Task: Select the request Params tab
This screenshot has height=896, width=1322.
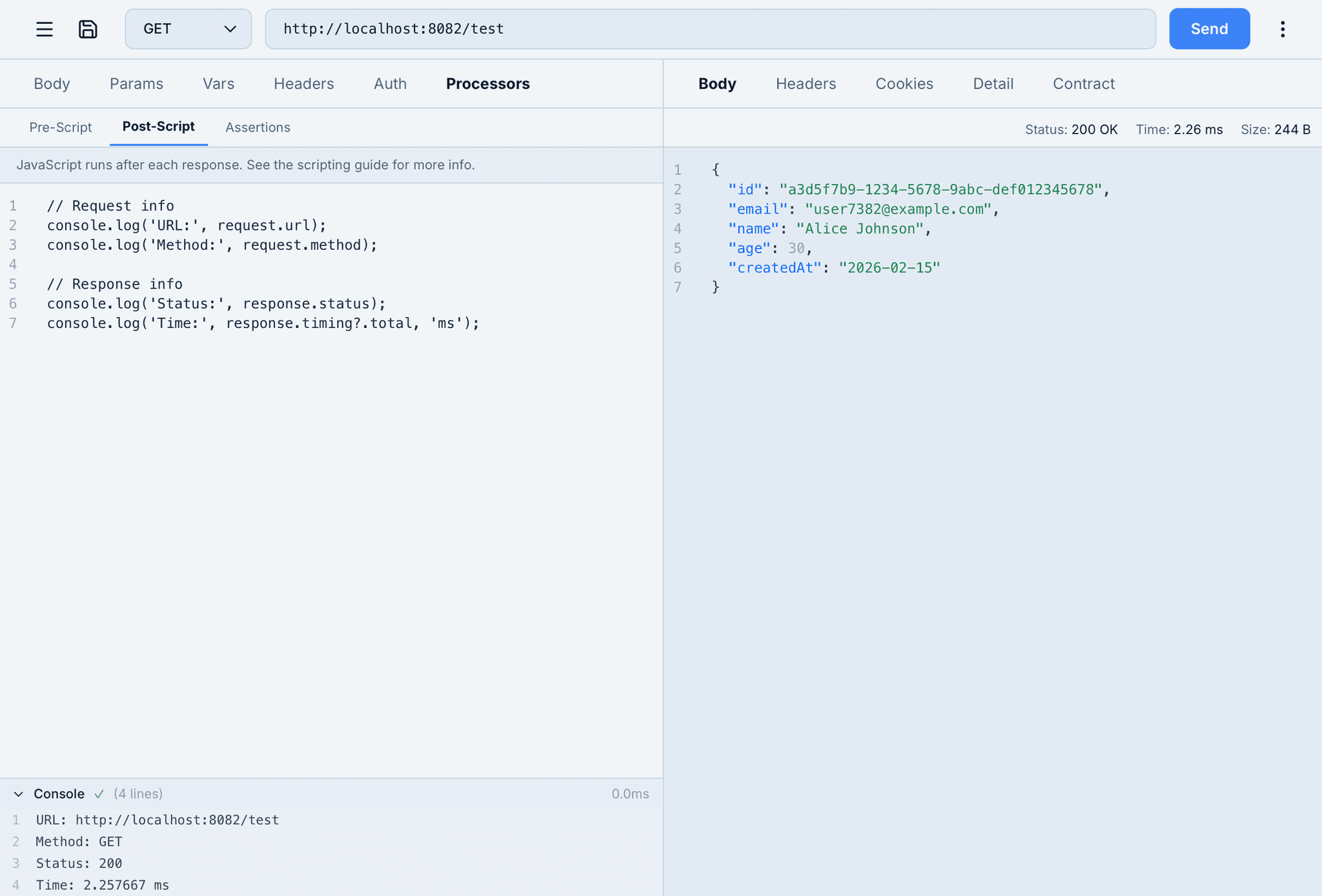Action: 136,84
